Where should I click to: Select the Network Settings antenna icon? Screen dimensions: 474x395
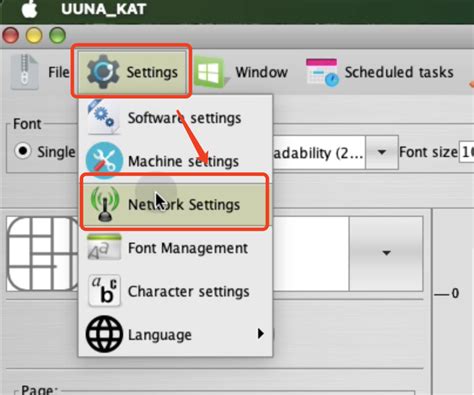(105, 204)
